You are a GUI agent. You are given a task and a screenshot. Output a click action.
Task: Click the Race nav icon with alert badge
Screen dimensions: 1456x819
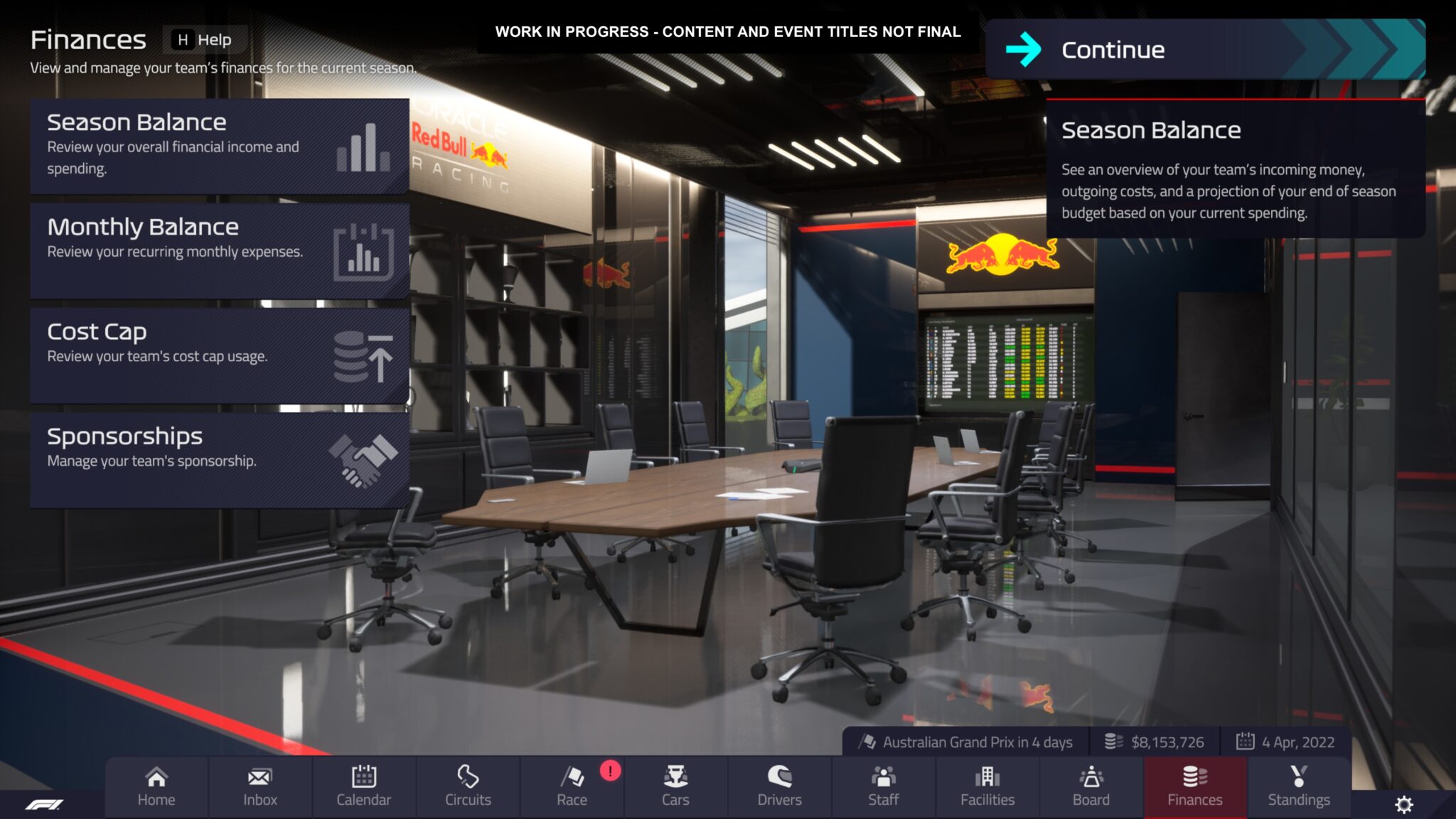[572, 785]
